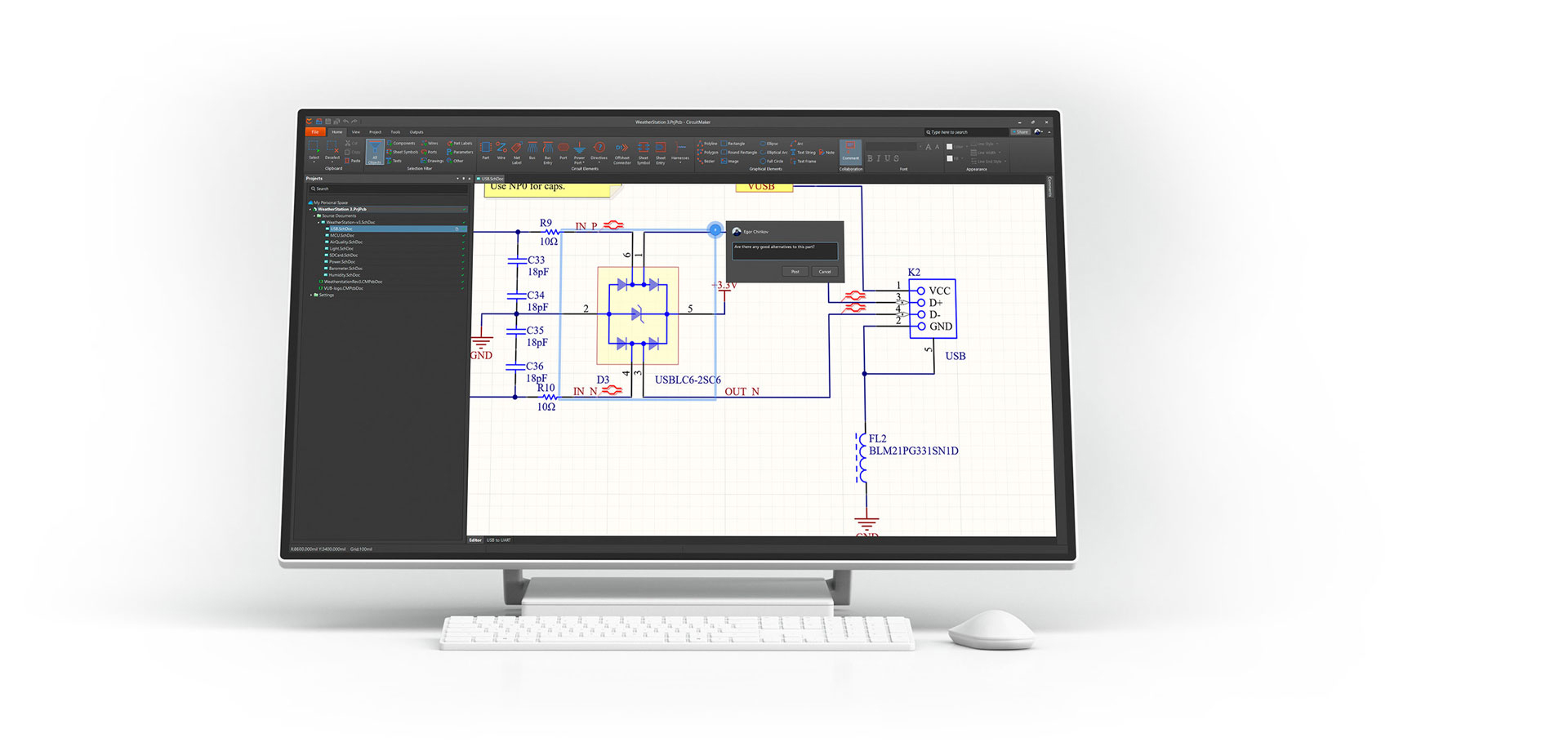
Task: Click the Post button in comment dialog
Action: 795,272
